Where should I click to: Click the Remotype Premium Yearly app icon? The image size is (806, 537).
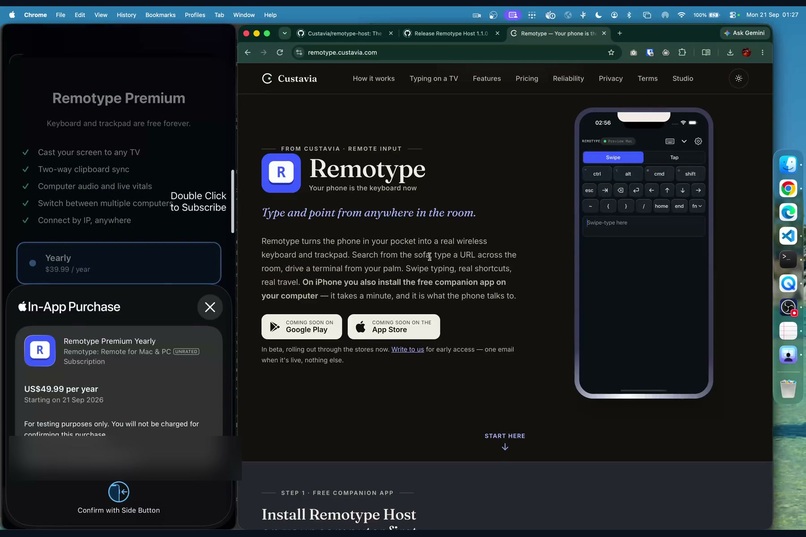pyautogui.click(x=40, y=350)
